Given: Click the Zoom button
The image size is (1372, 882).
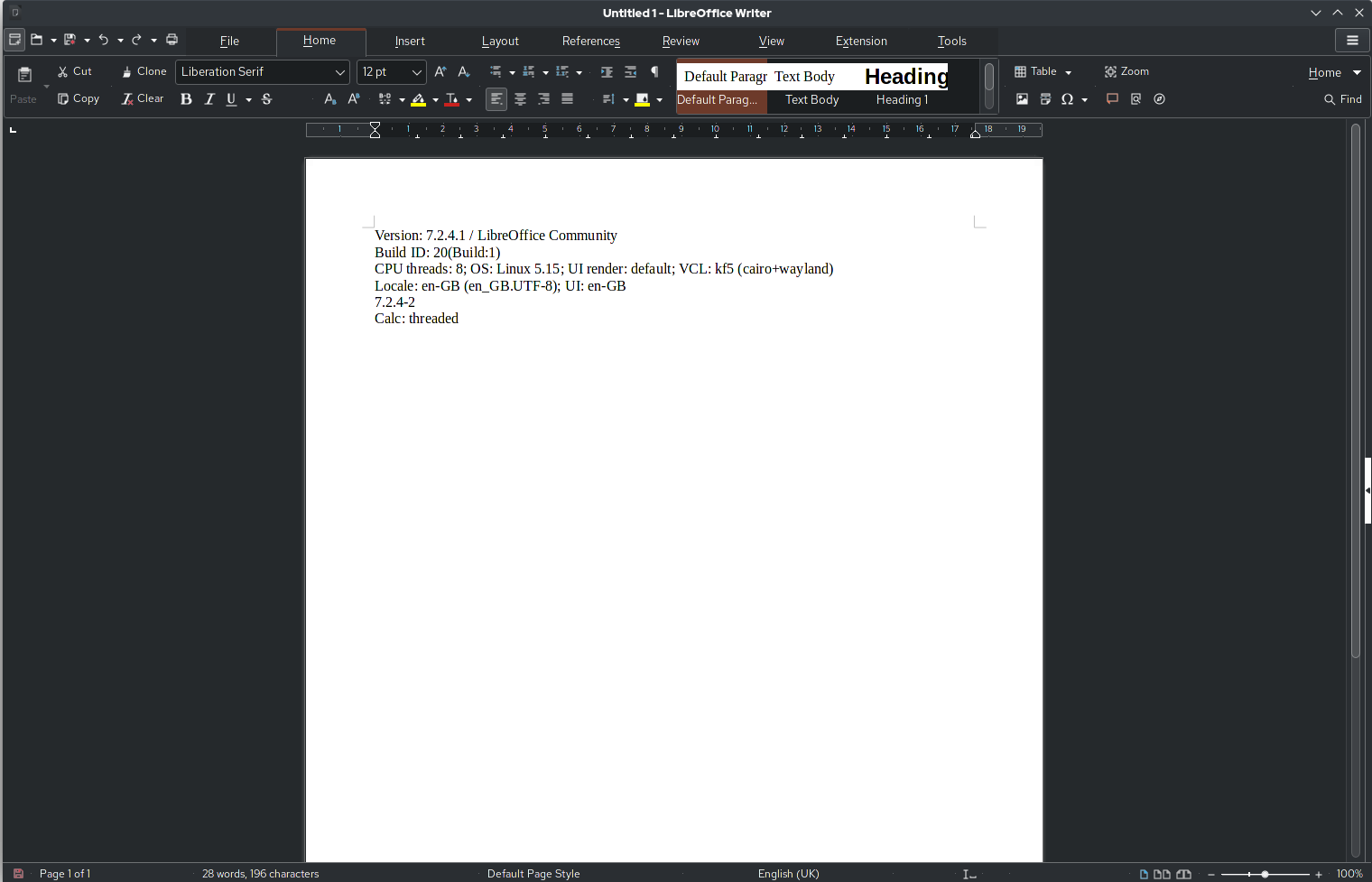Looking at the screenshot, I should (x=1126, y=71).
